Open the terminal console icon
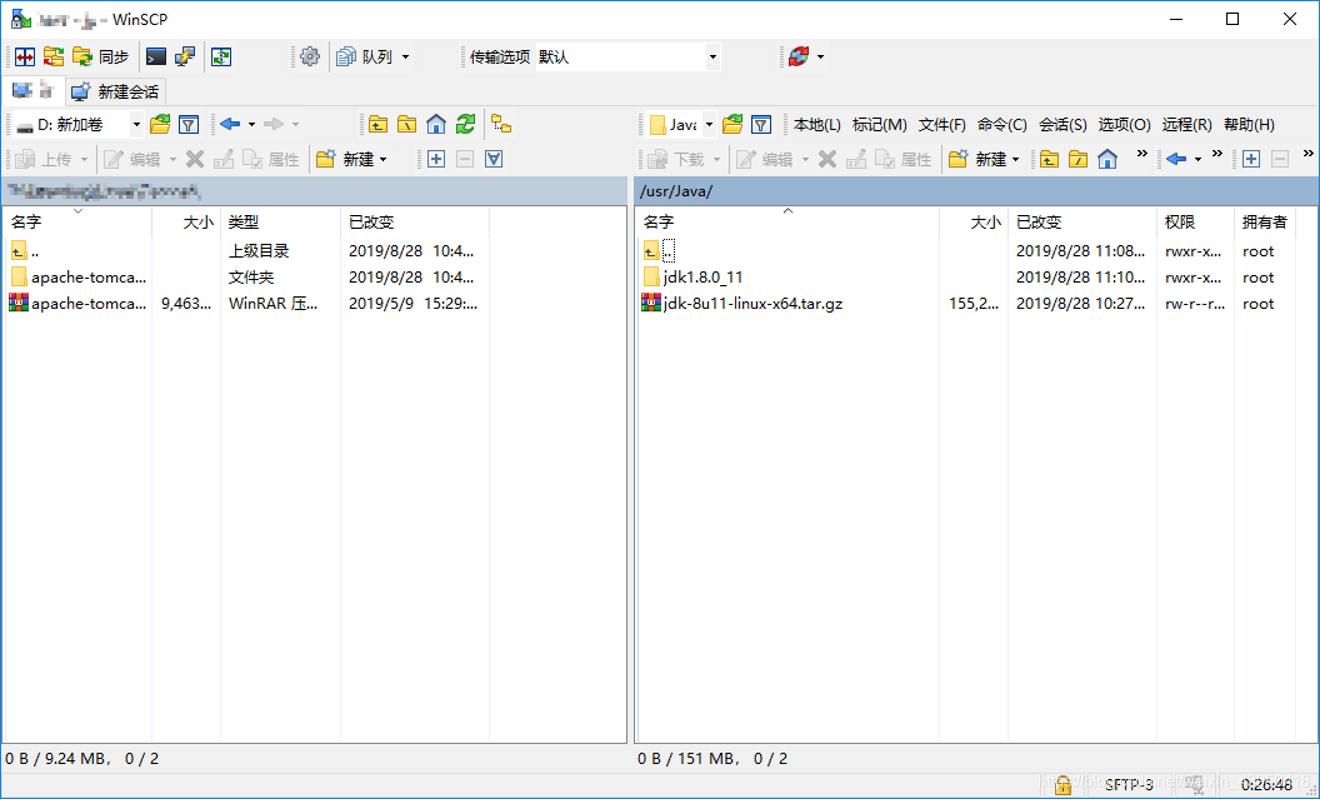Viewport: 1320px width, 800px height. (x=156, y=57)
